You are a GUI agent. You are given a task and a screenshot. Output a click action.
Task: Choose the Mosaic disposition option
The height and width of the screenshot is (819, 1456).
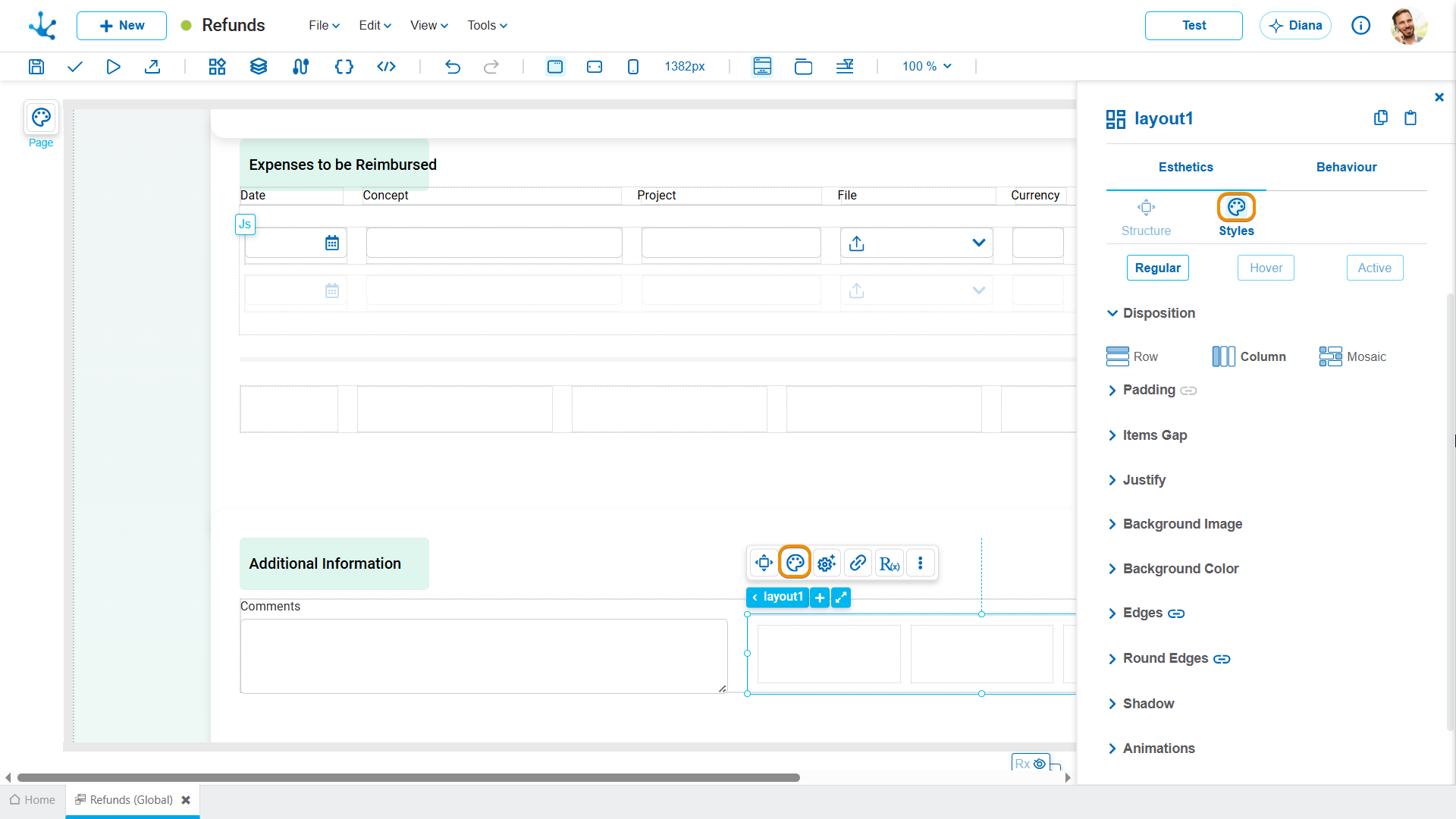coord(1353,356)
